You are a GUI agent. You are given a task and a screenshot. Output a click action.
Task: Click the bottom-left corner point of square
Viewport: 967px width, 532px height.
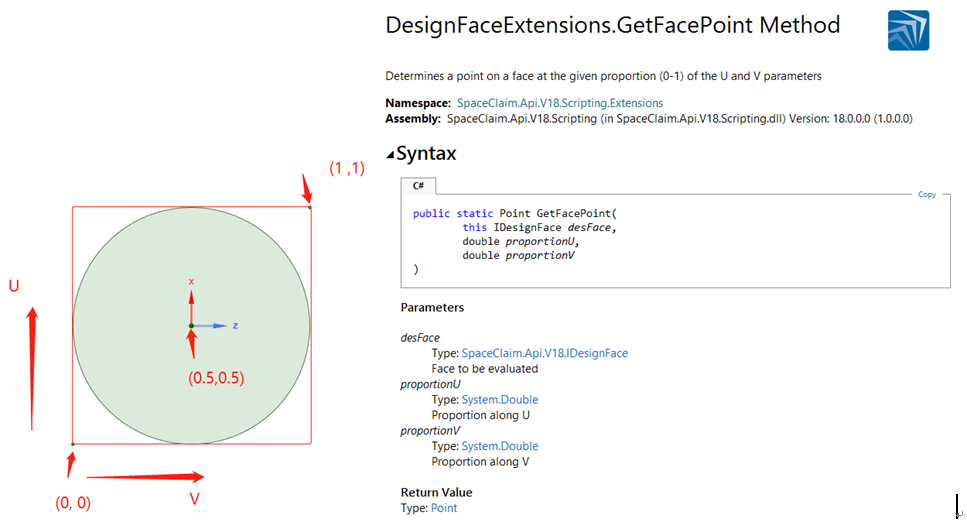(72, 443)
